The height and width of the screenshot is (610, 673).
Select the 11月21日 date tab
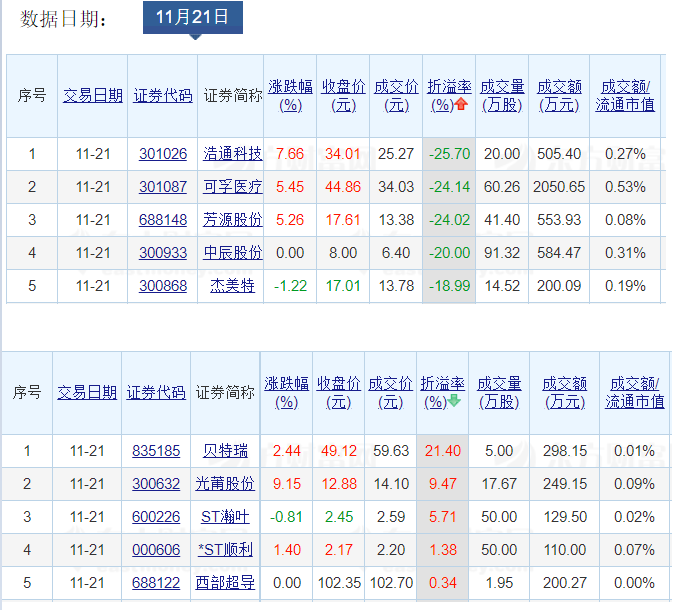tap(193, 16)
